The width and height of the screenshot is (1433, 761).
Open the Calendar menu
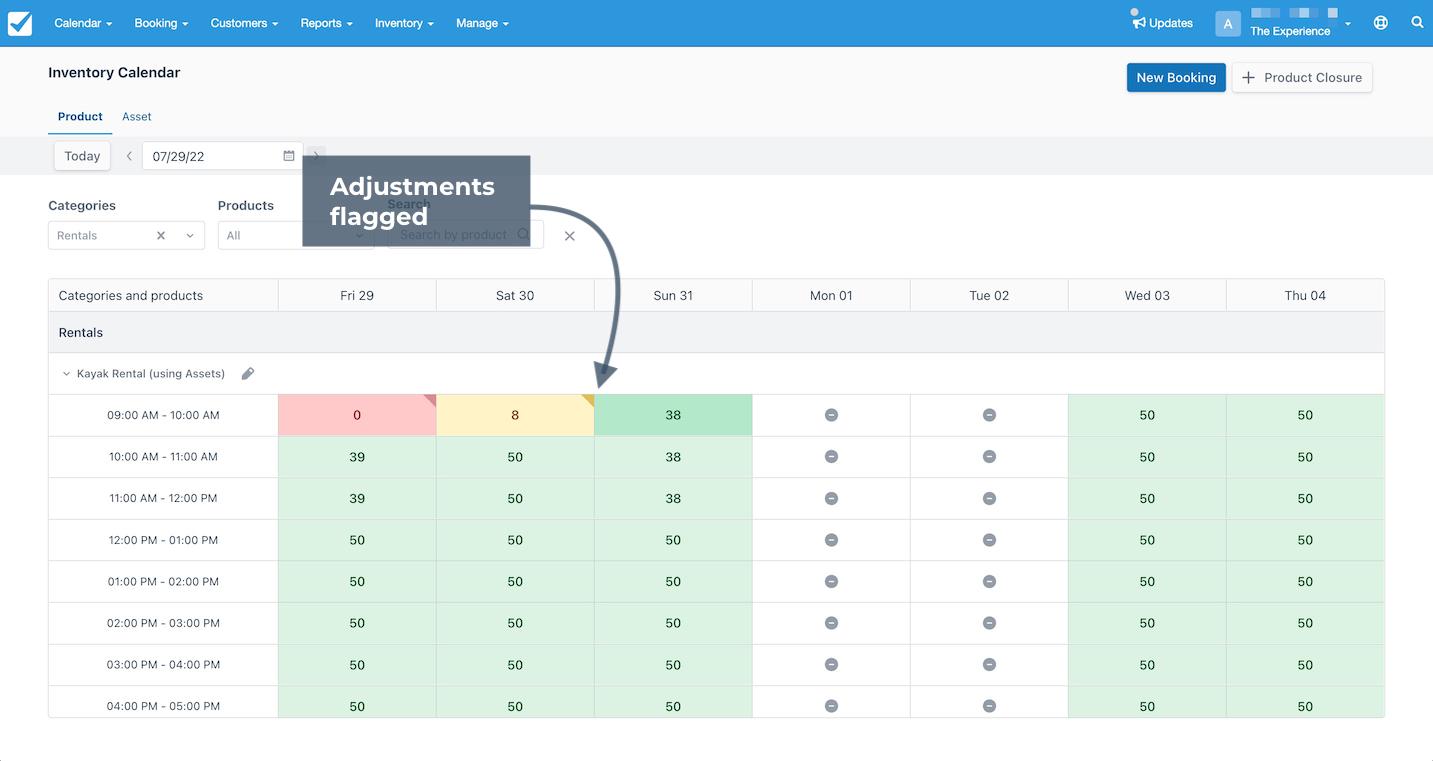(83, 23)
